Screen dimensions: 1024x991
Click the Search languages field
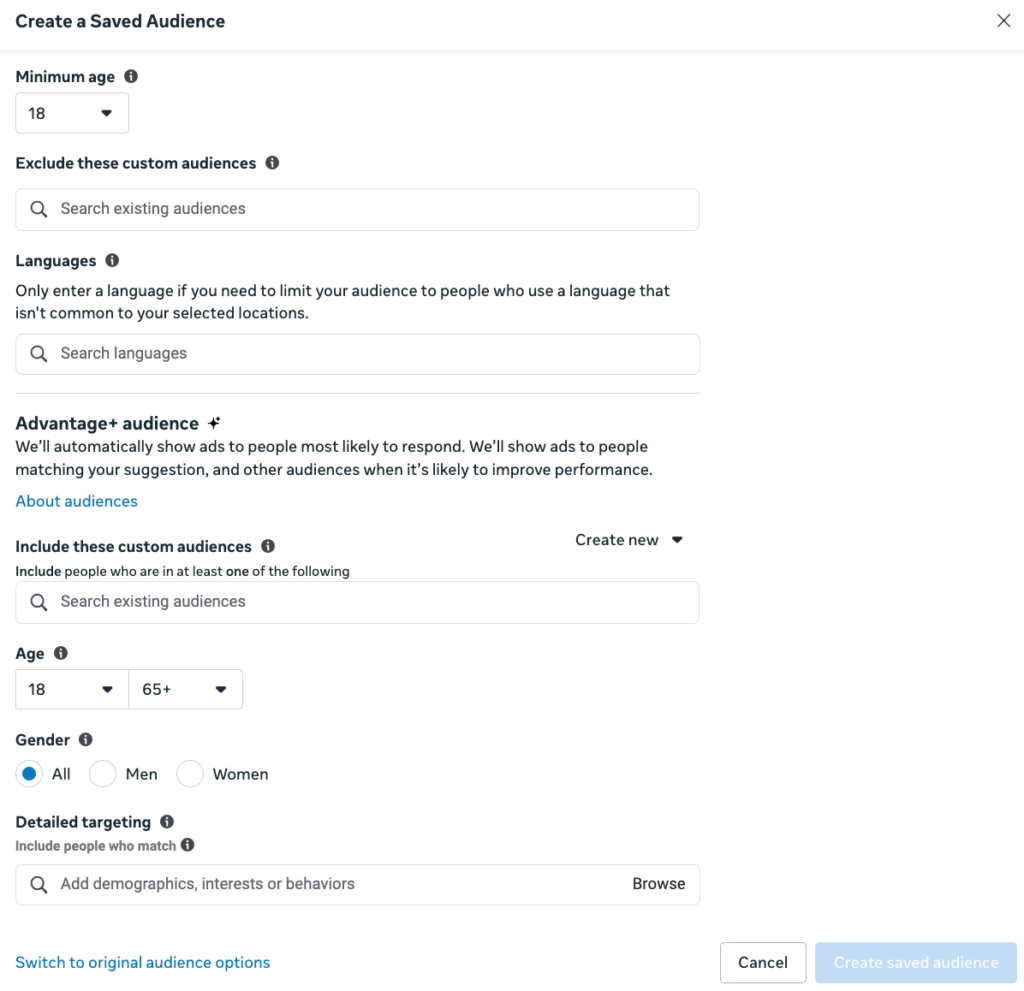pyautogui.click(x=357, y=353)
